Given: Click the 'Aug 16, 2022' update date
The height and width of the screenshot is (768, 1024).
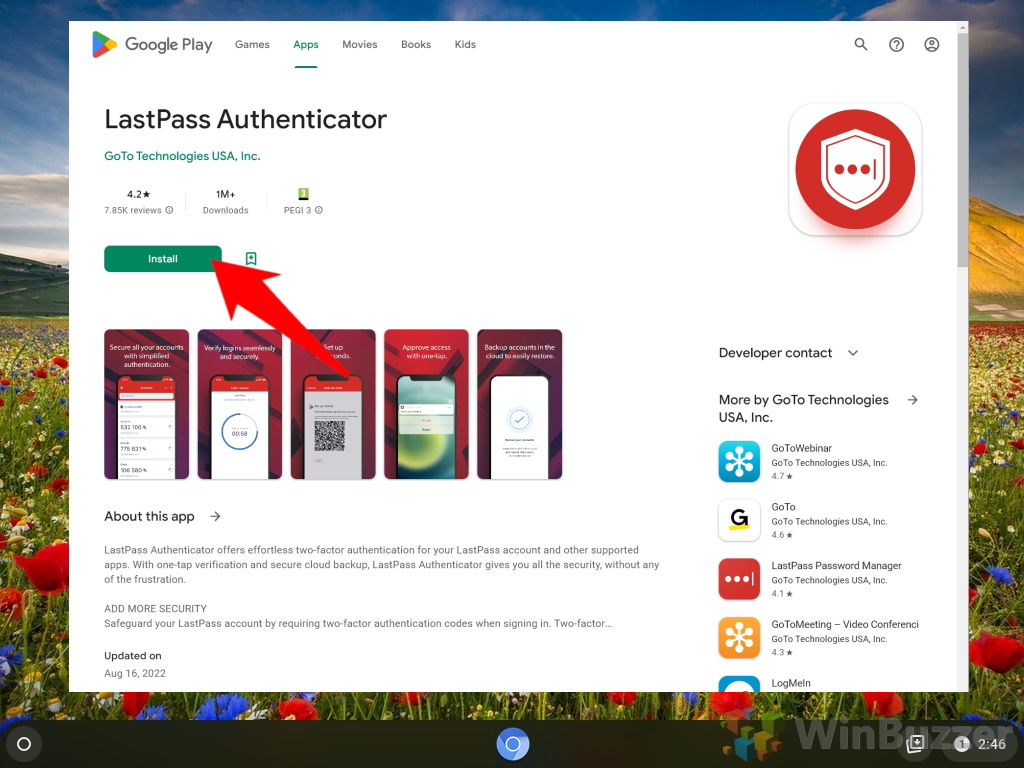Looking at the screenshot, I should tap(135, 673).
